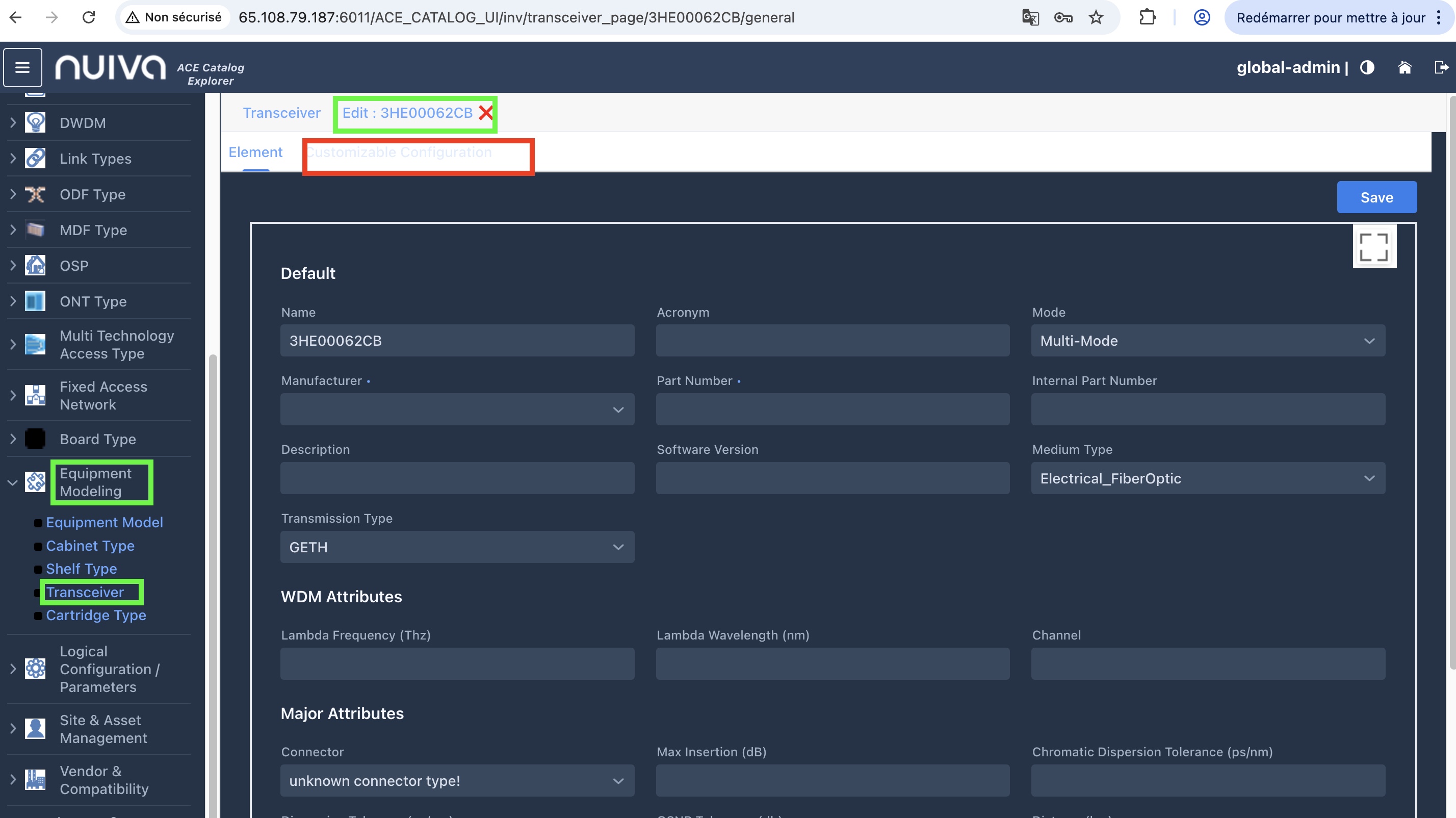Expand the Board Type tree item

coord(12,439)
